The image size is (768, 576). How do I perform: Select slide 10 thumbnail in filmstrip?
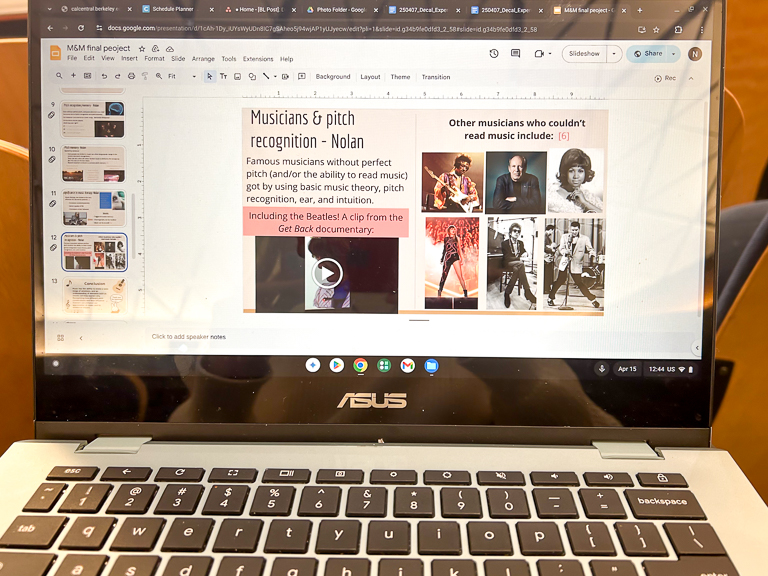(94, 164)
